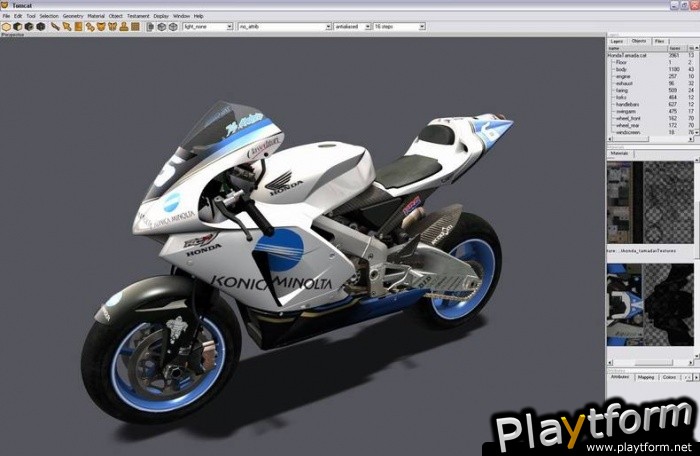Select the wheel_rear object in tree
The image size is (700, 456).
point(627,126)
